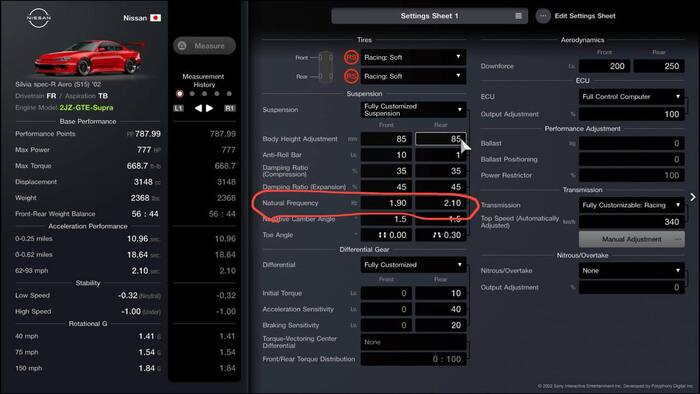The width and height of the screenshot is (700, 394).
Task: Click the settings sheet list icon
Action: (518, 16)
